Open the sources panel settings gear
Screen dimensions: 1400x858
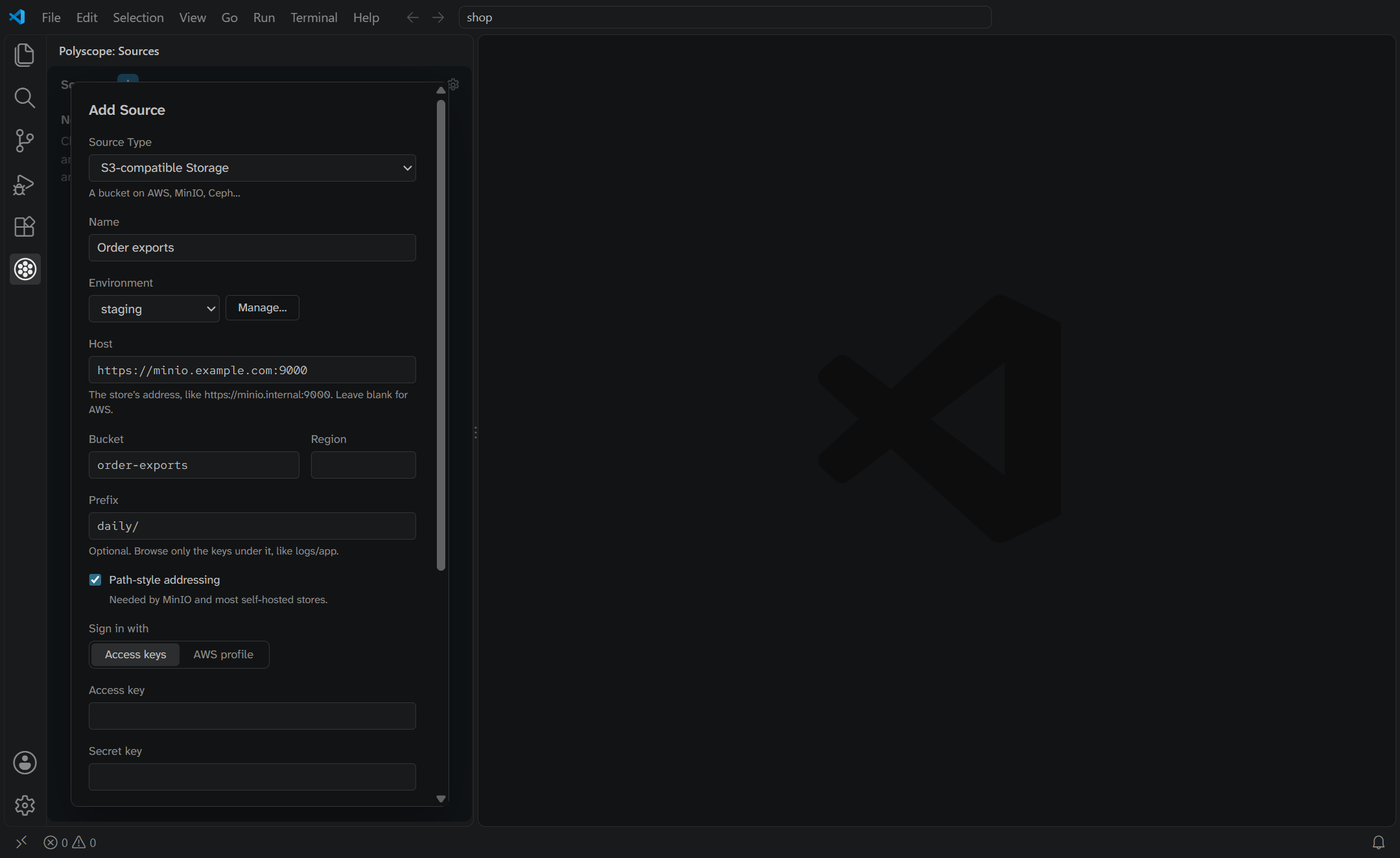click(x=454, y=85)
